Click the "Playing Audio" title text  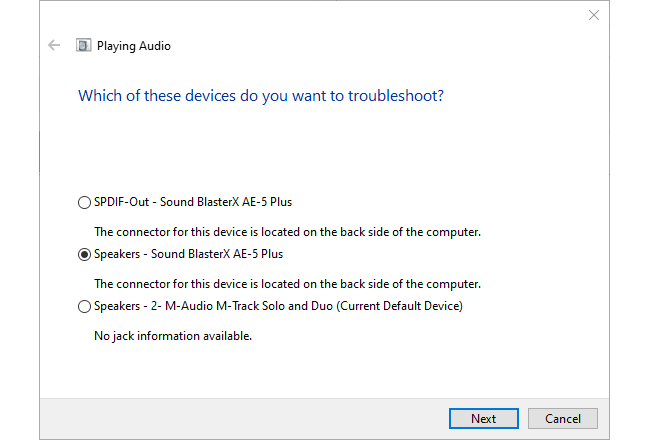[x=133, y=46]
